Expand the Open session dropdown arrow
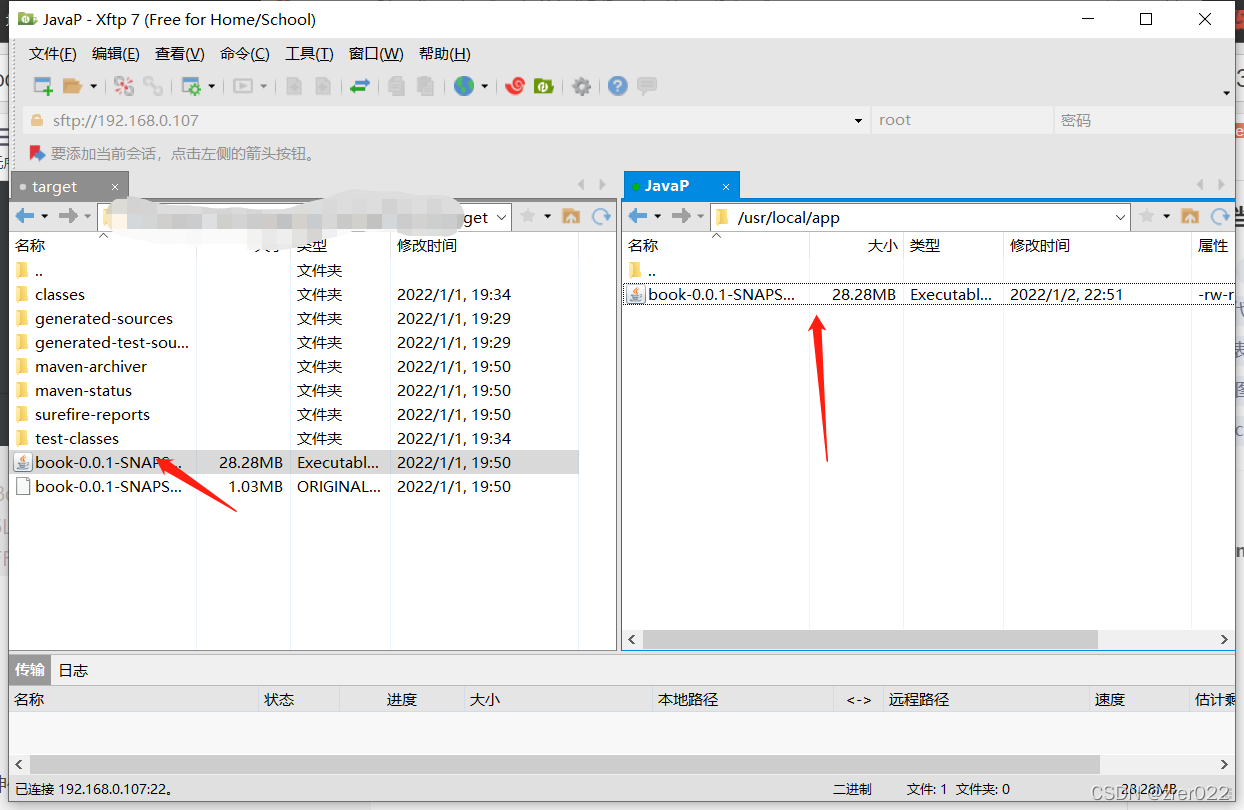This screenshot has height=810, width=1244. [x=93, y=87]
